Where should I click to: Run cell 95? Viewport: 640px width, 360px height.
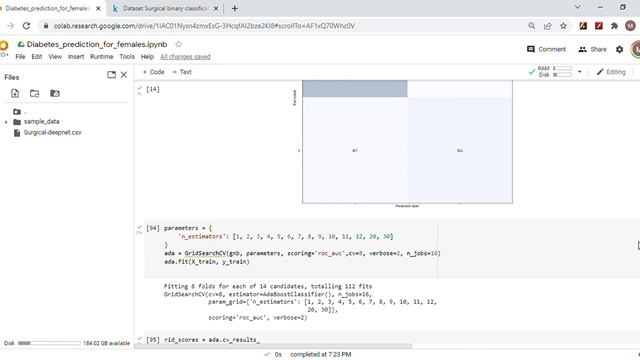153,340
